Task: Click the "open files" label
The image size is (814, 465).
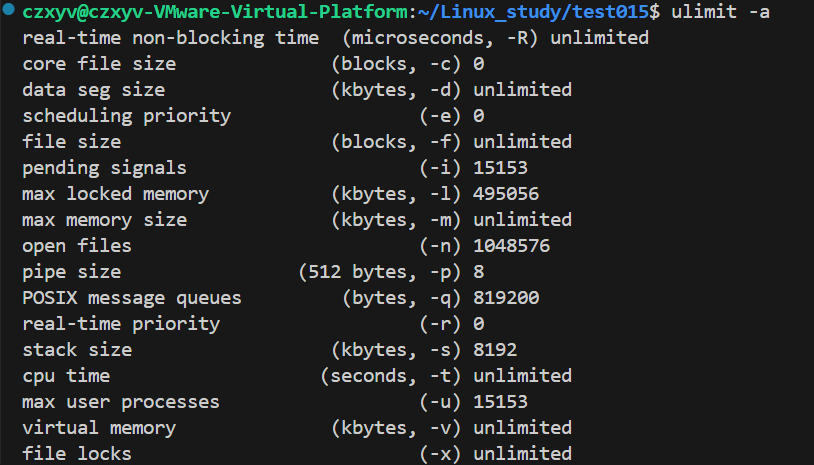Action: pyautogui.click(x=77, y=246)
